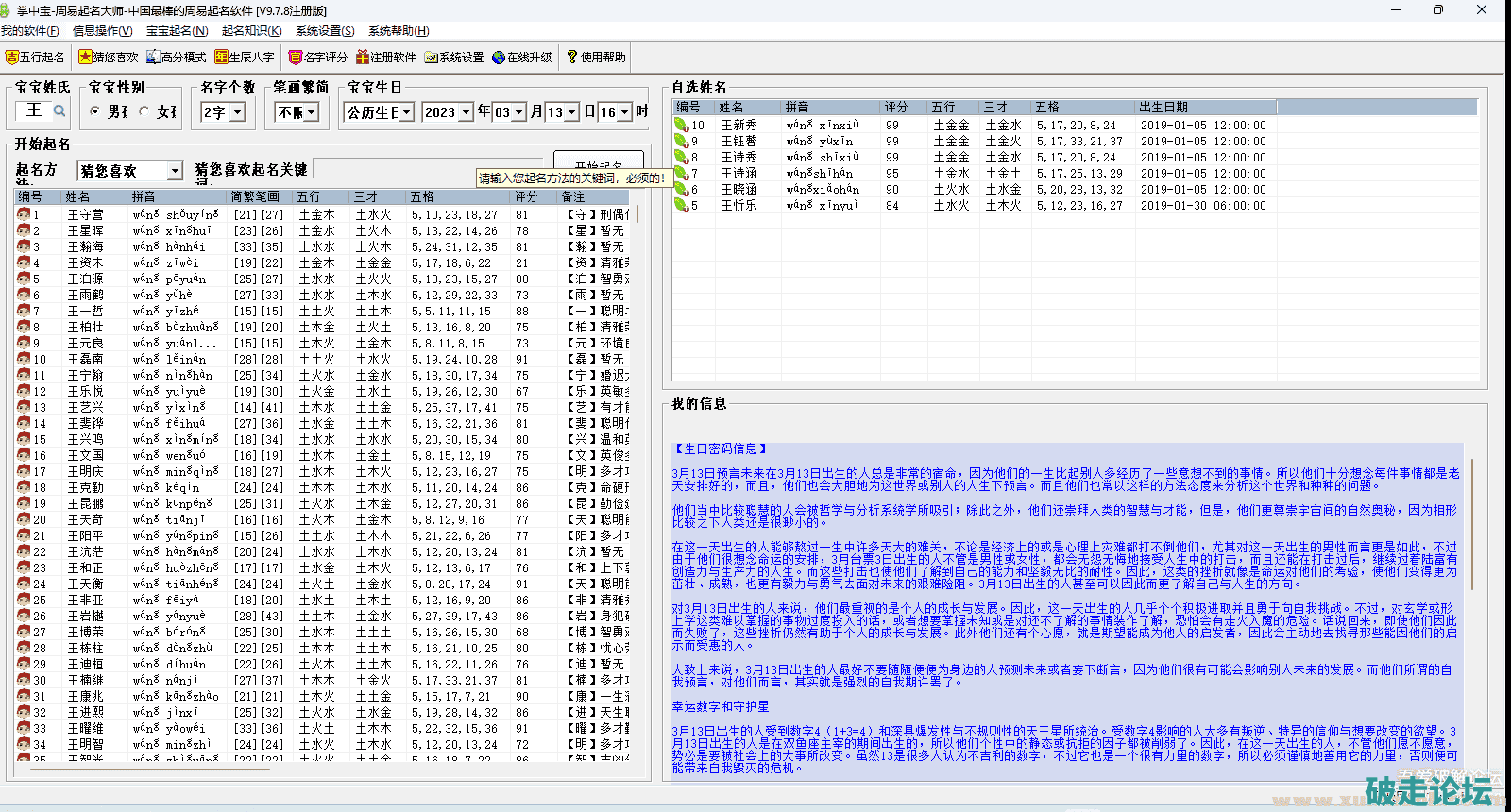
Task: Open the 起名知识(K) menu
Action: [x=251, y=31]
